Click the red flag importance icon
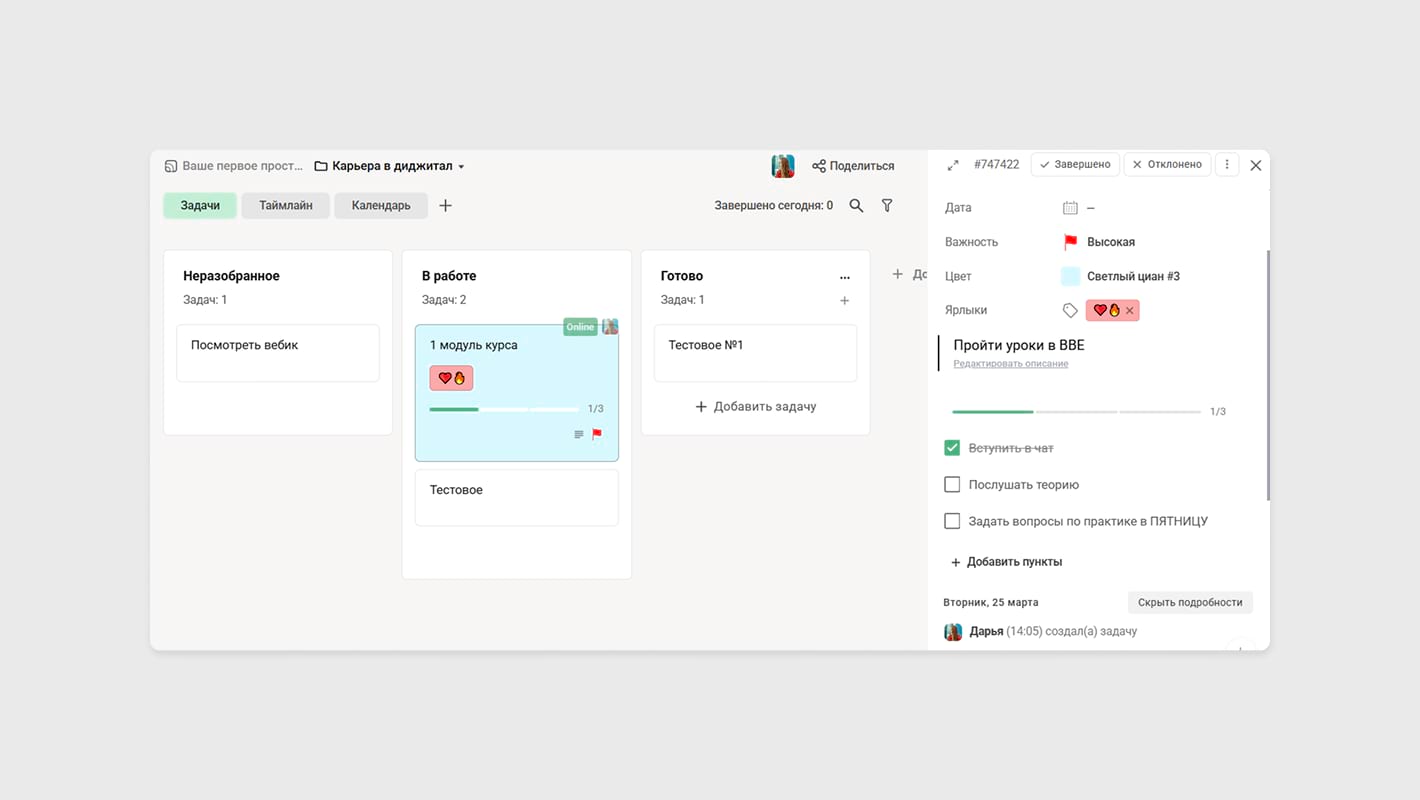 pyautogui.click(x=1071, y=242)
